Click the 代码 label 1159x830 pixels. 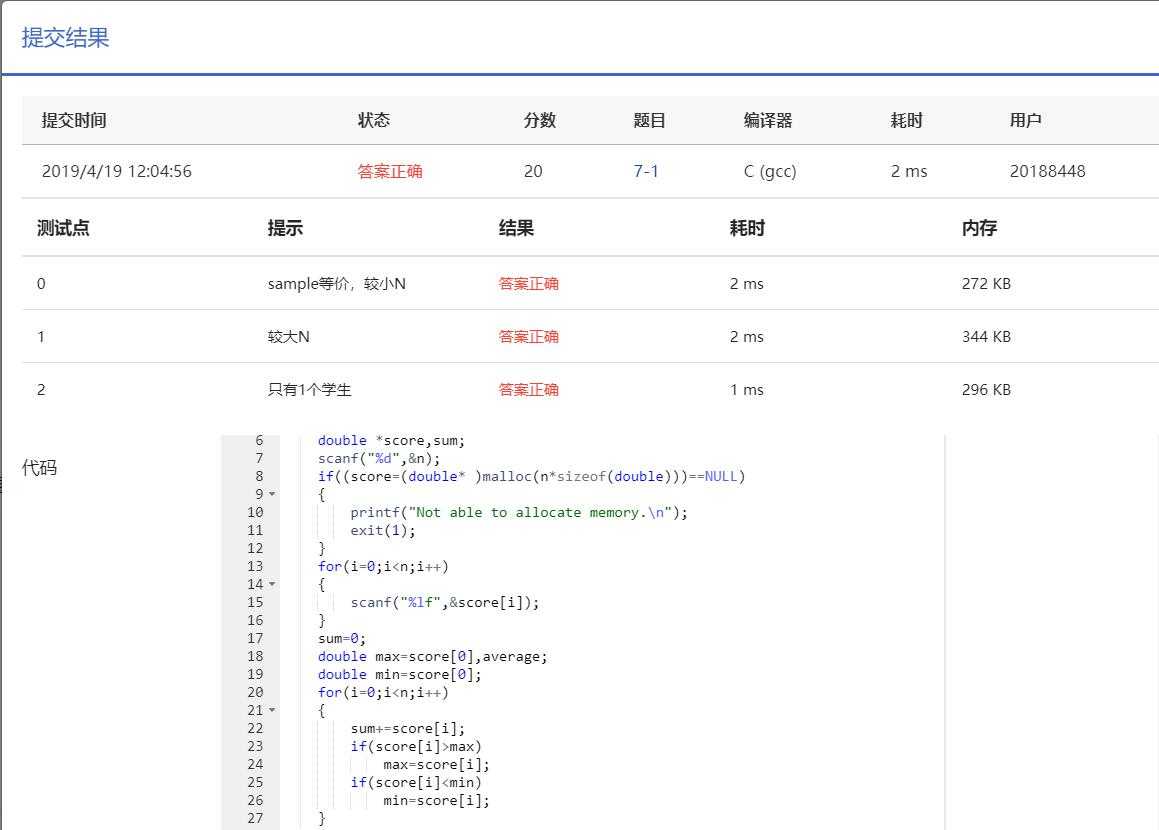click(x=39, y=468)
